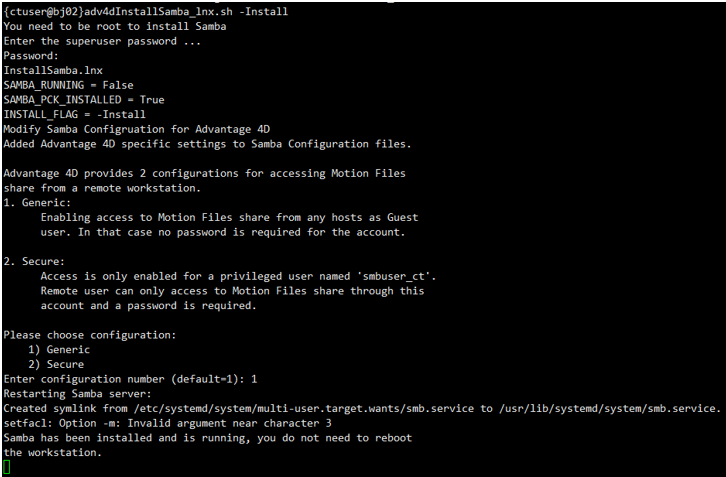Click the '2. Secure:' description heading
726x477 pixels.
pos(34,261)
